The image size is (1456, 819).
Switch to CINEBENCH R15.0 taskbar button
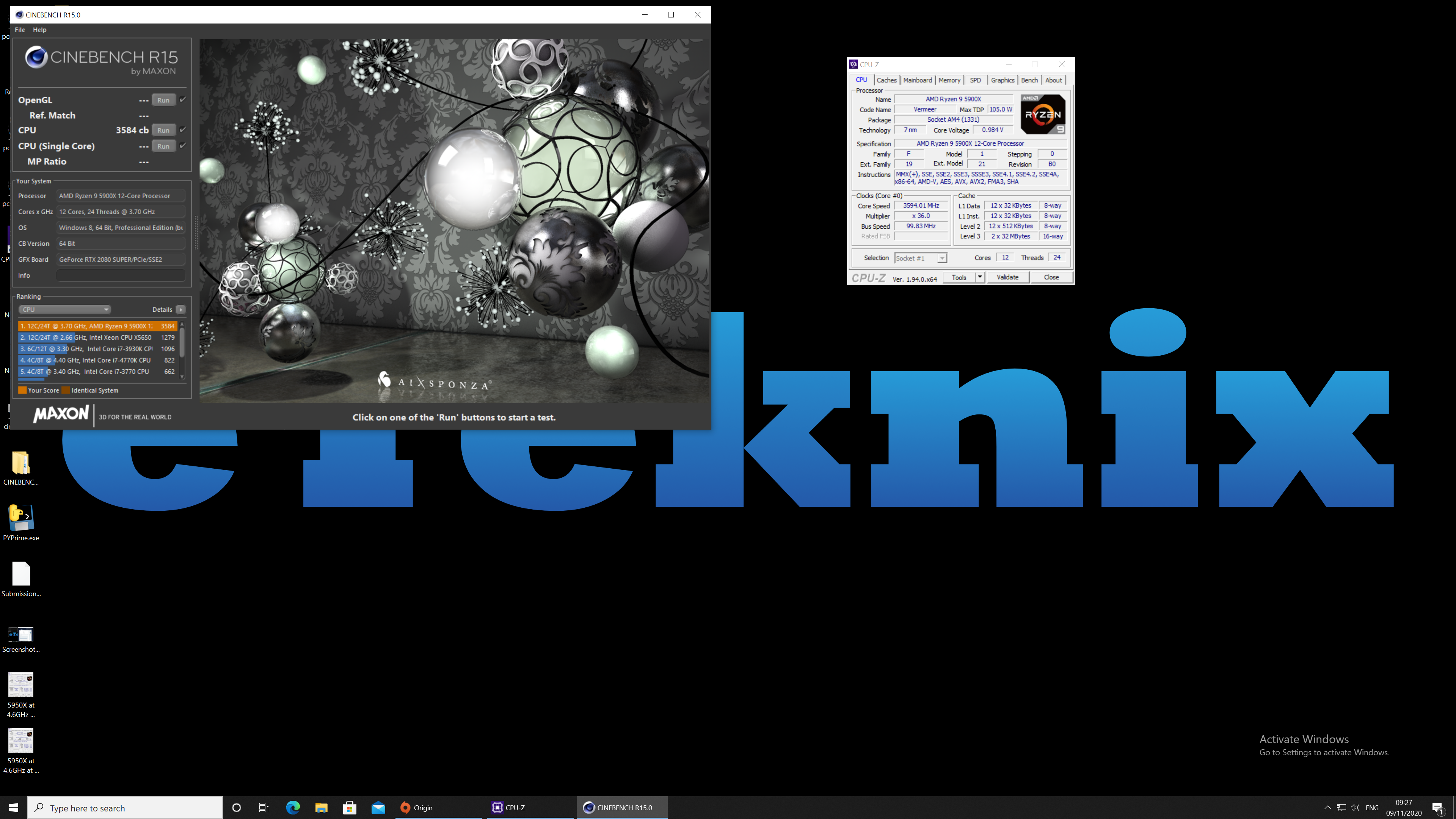click(x=622, y=808)
